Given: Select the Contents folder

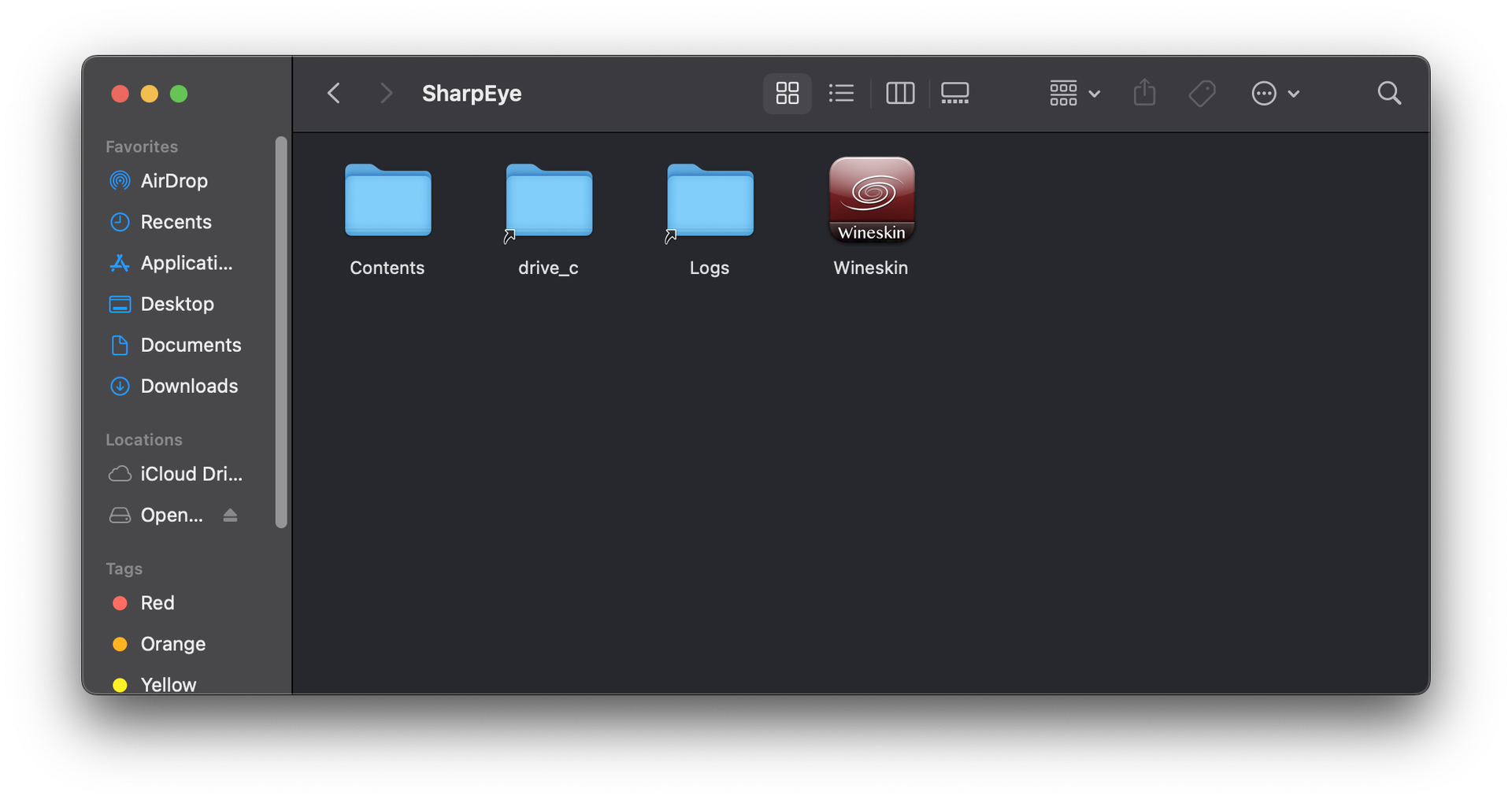Looking at the screenshot, I should (387, 201).
